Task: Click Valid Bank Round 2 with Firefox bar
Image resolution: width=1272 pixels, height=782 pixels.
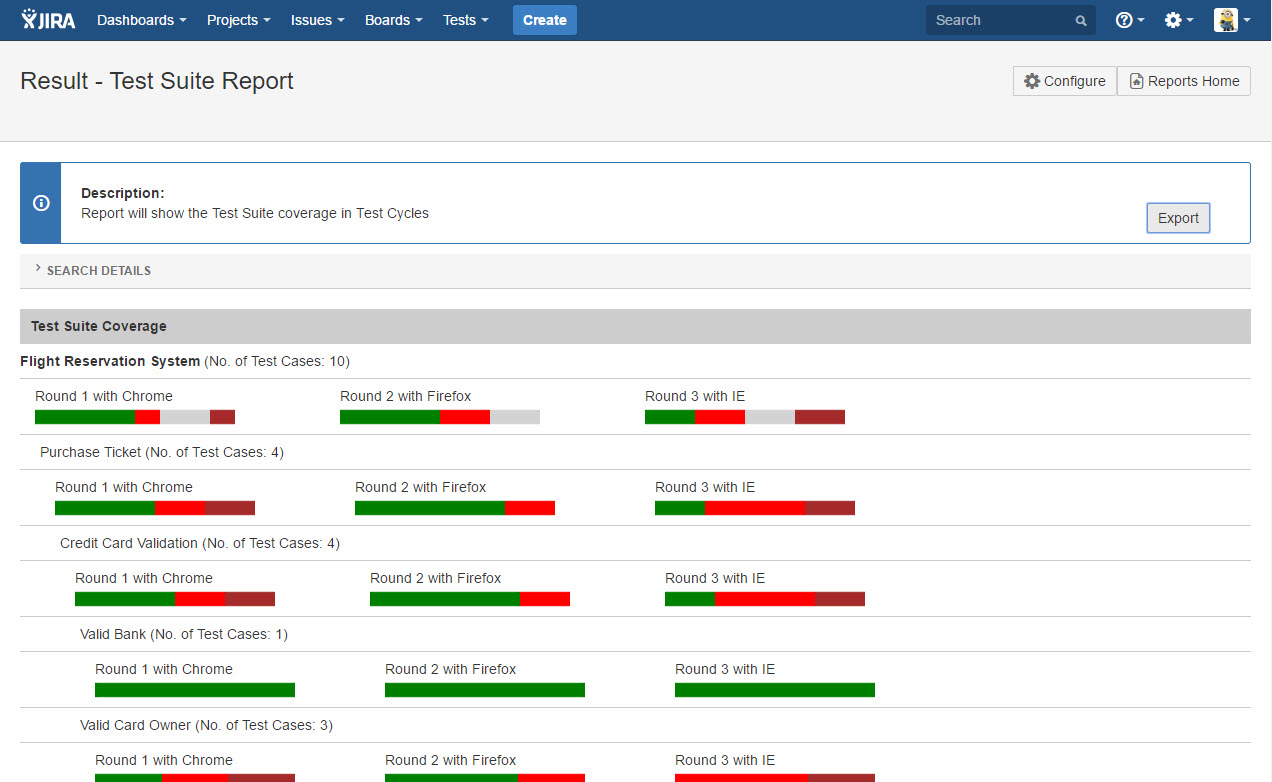Action: (485, 690)
